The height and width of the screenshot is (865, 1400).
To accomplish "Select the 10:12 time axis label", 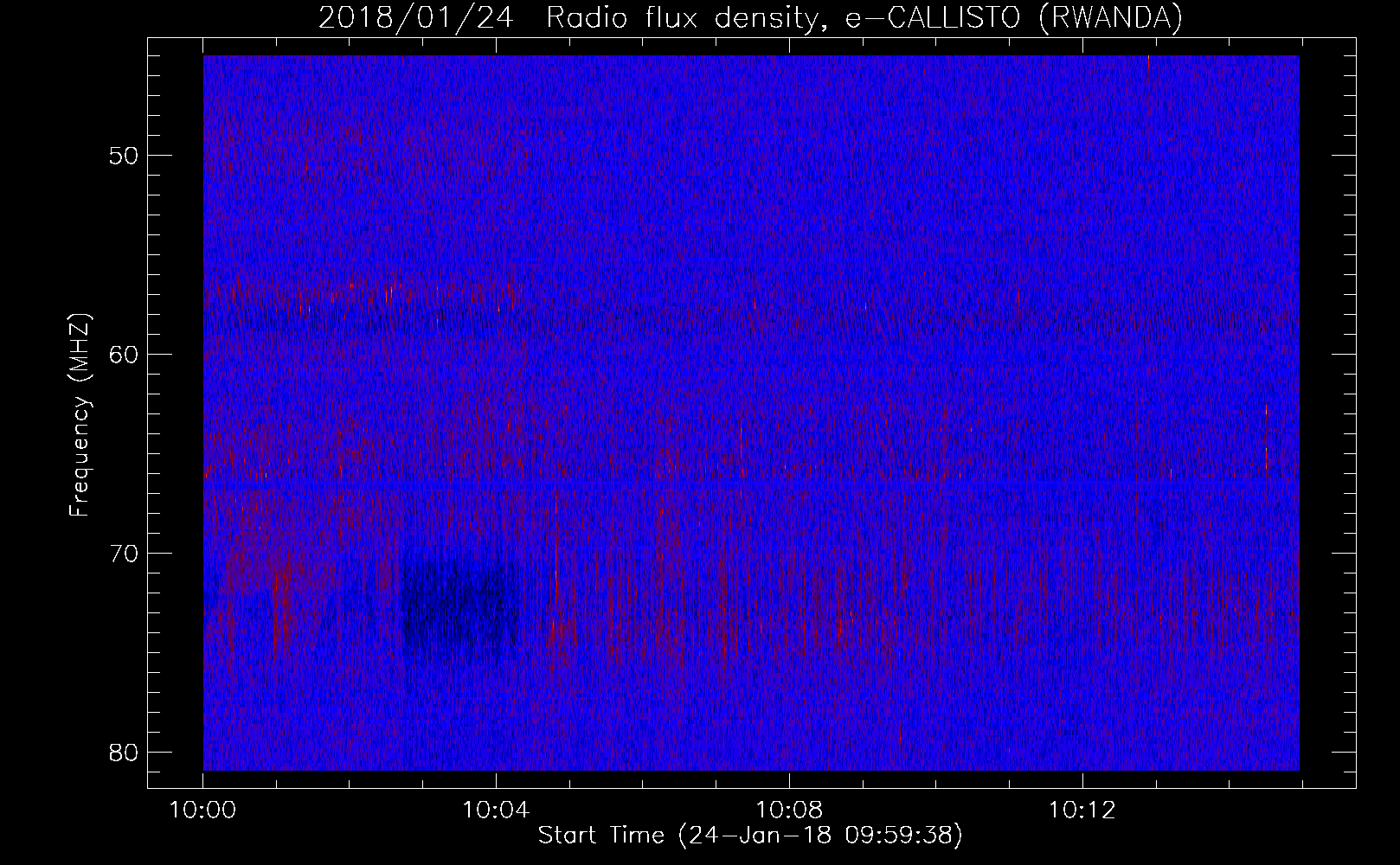I will tap(1082, 811).
